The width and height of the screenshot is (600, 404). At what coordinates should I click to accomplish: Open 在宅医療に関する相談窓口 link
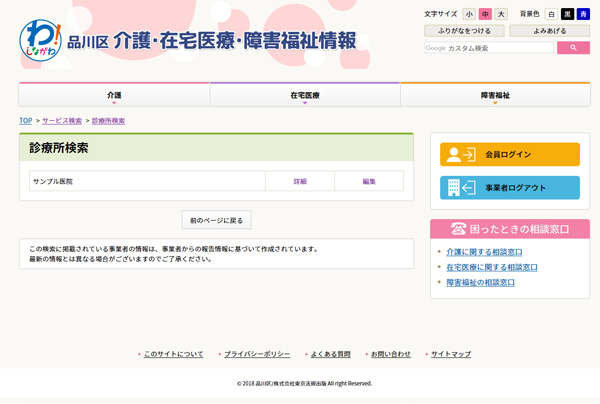click(492, 267)
